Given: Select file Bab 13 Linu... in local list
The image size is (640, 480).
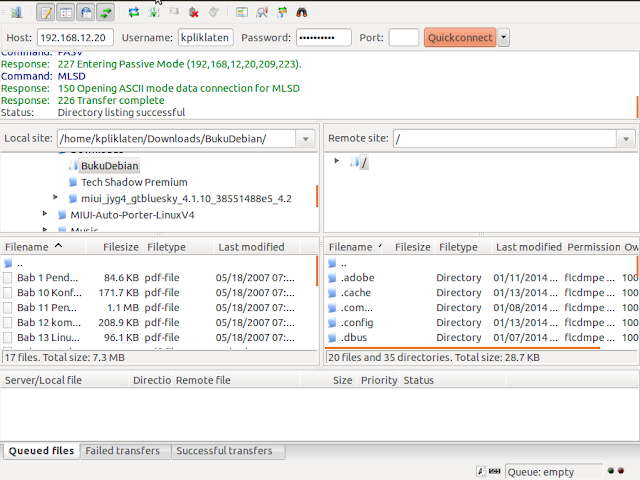Looking at the screenshot, I should click(x=159, y=338).
